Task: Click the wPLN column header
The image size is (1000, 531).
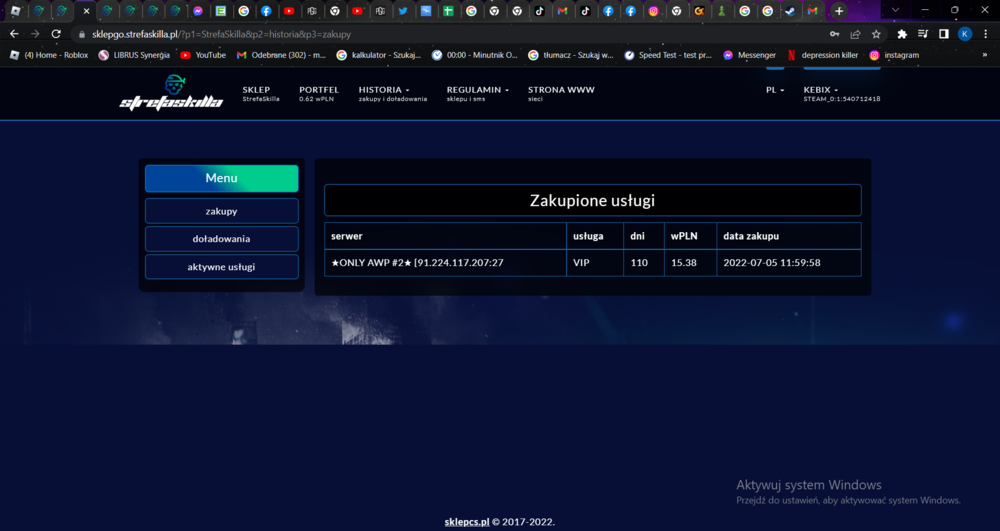Action: point(690,236)
